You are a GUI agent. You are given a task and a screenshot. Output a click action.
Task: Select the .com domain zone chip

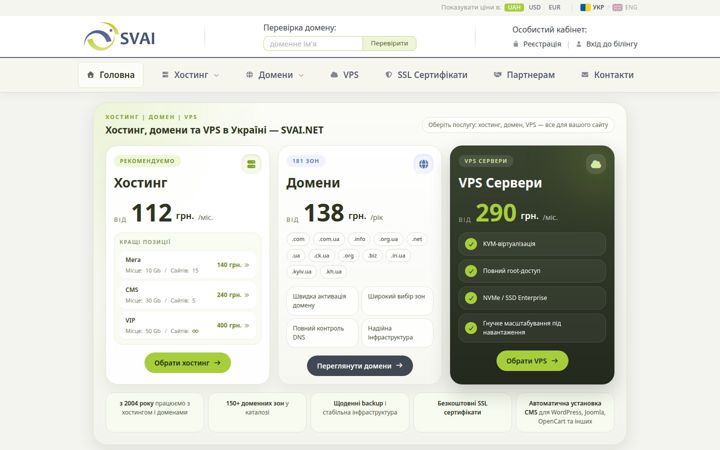pos(298,239)
